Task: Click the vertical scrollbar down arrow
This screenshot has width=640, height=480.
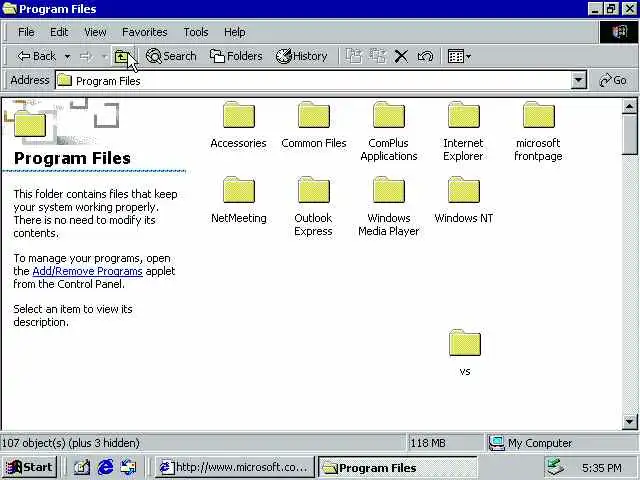Action: (x=629, y=421)
